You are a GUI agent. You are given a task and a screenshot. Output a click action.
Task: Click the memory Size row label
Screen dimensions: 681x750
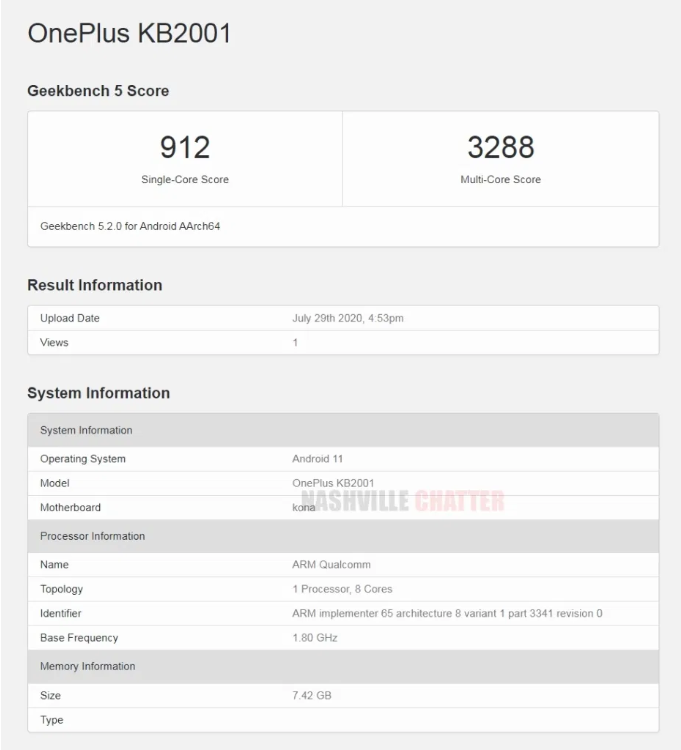point(50,695)
